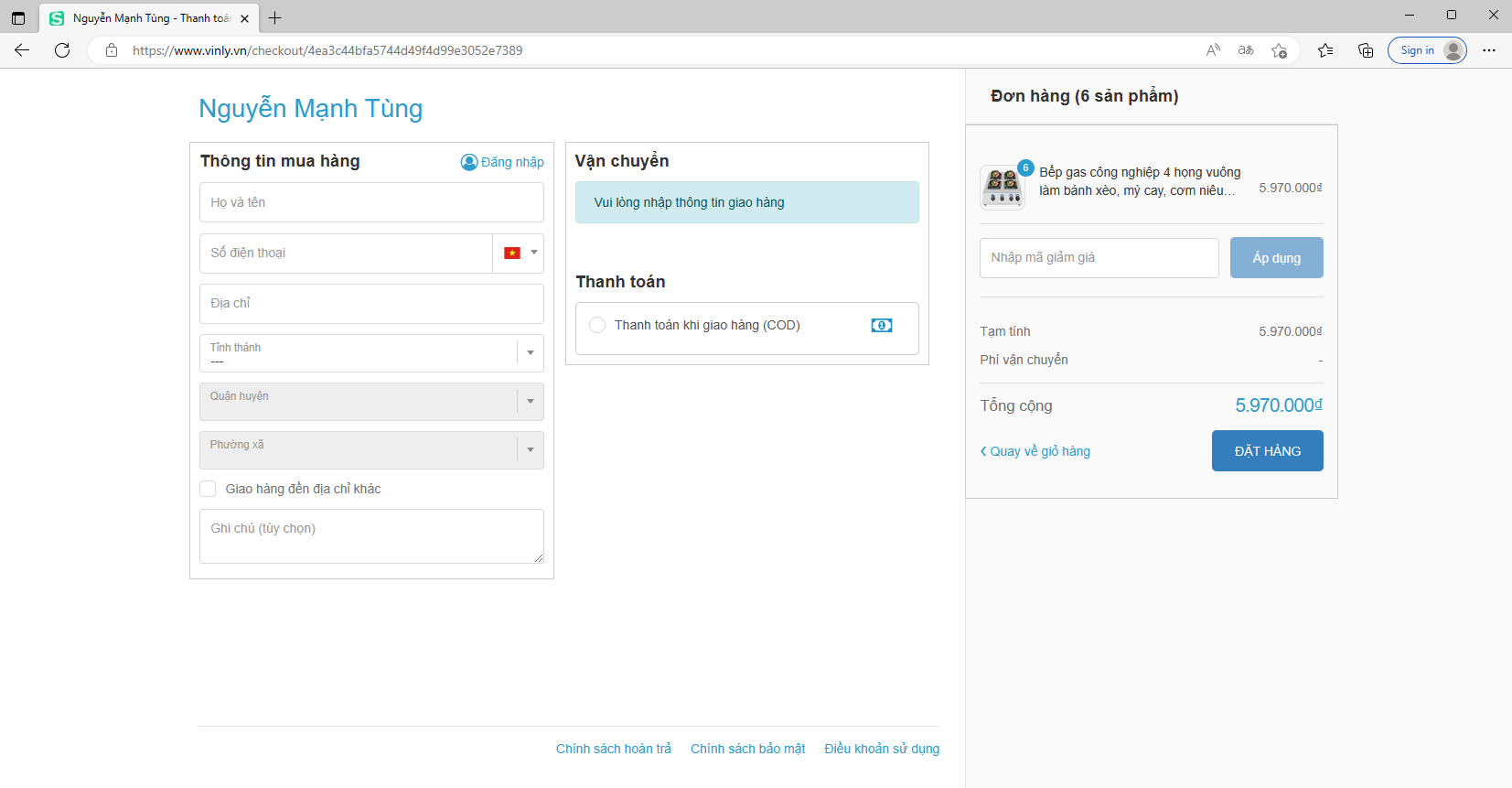This screenshot has width=1512, height=788.
Task: Select COD payment radio button
Action: (597, 325)
